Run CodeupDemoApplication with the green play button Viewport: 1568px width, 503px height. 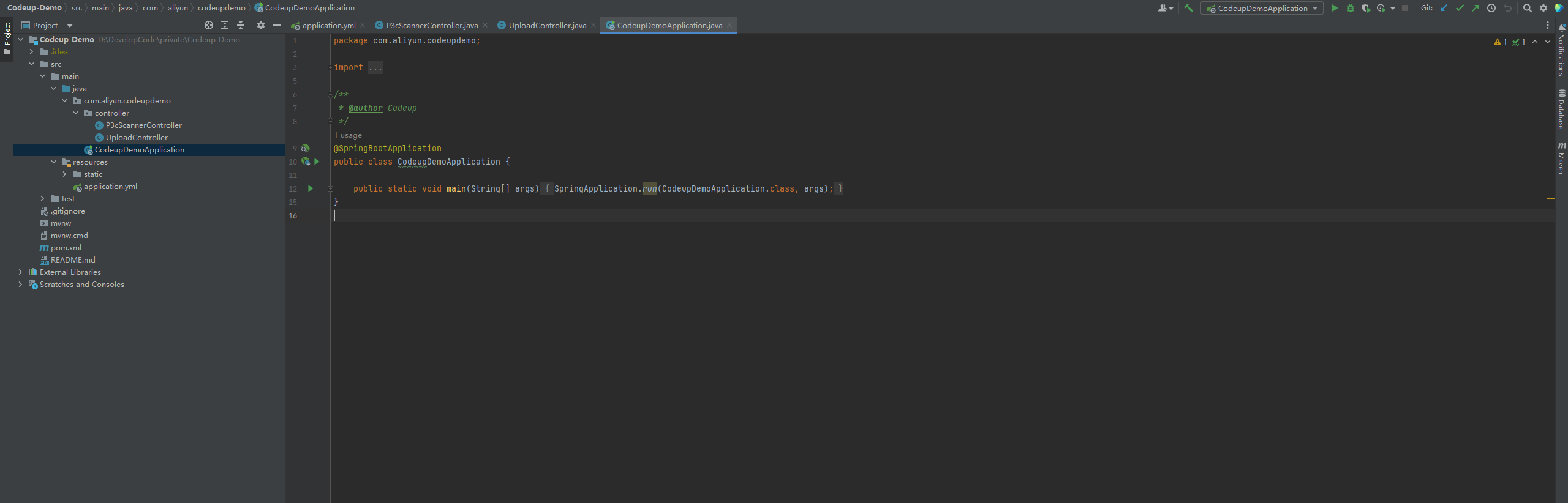pyautogui.click(x=1335, y=8)
